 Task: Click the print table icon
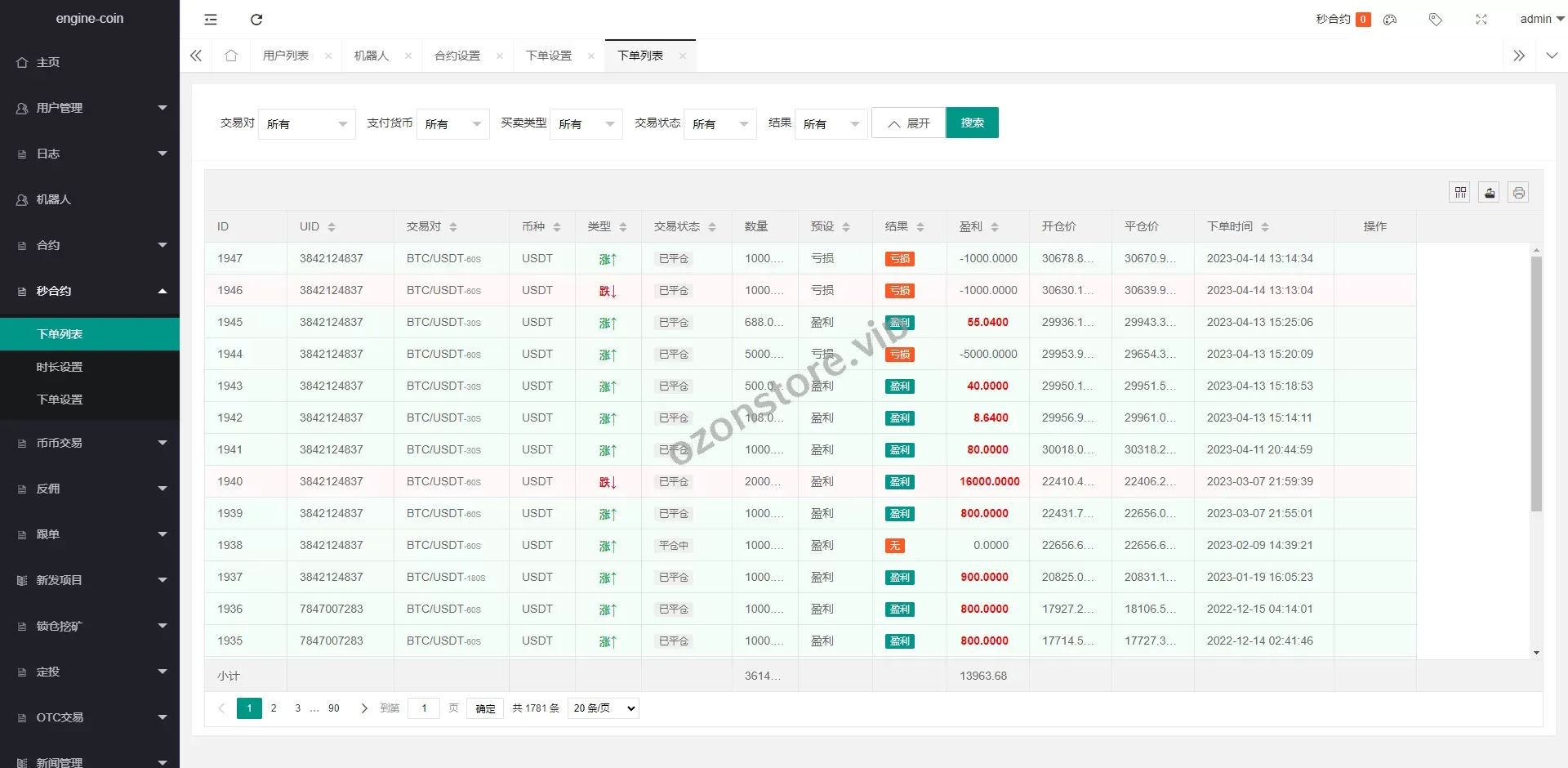point(1518,193)
